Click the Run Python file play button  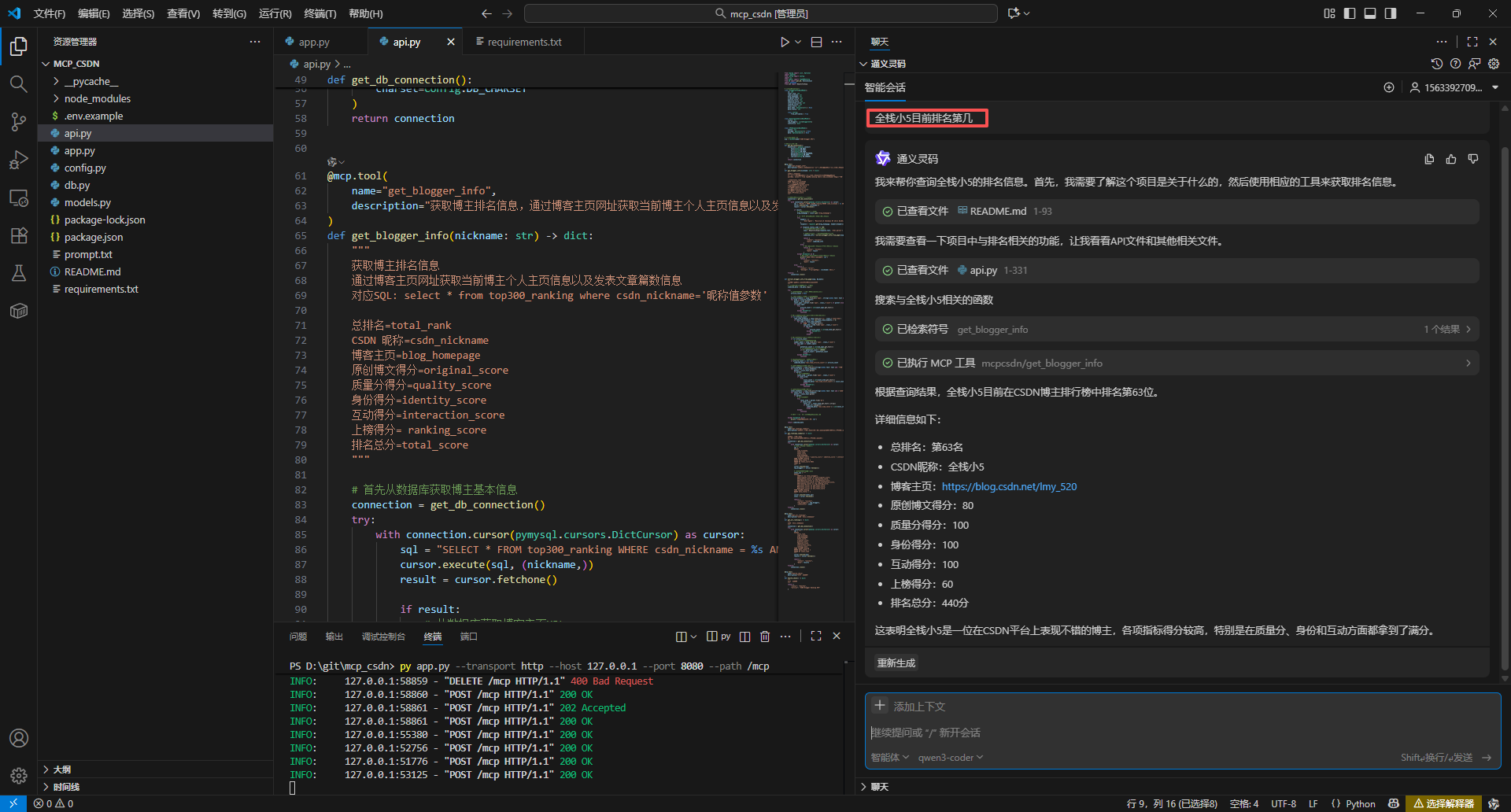click(x=784, y=42)
